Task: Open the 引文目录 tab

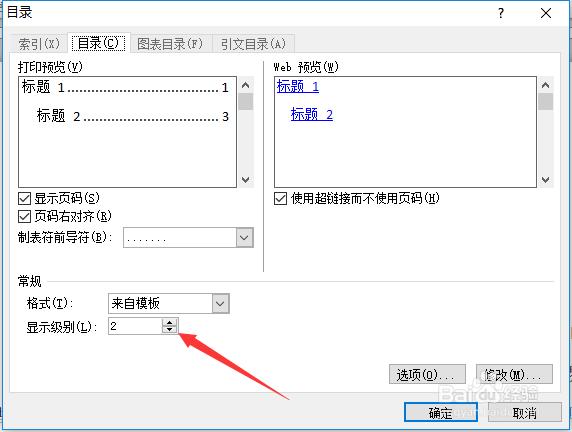Action: 253,44
